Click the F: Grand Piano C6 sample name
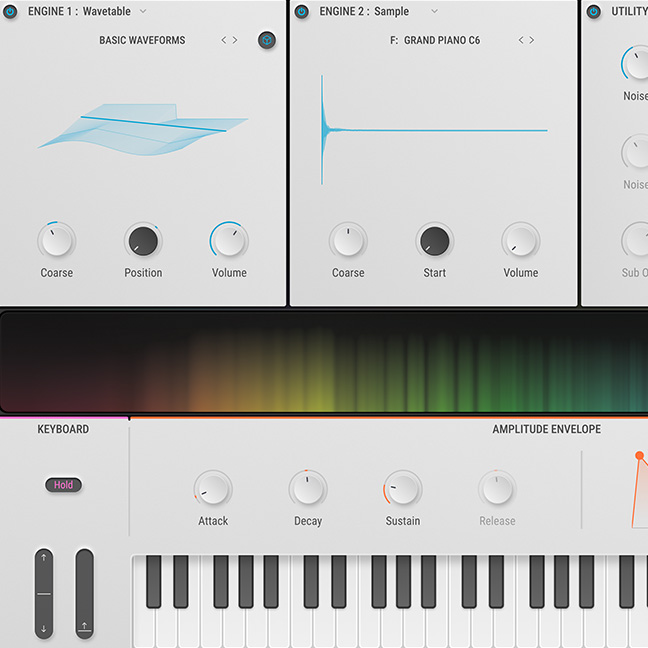The width and height of the screenshot is (648, 648). click(x=435, y=40)
